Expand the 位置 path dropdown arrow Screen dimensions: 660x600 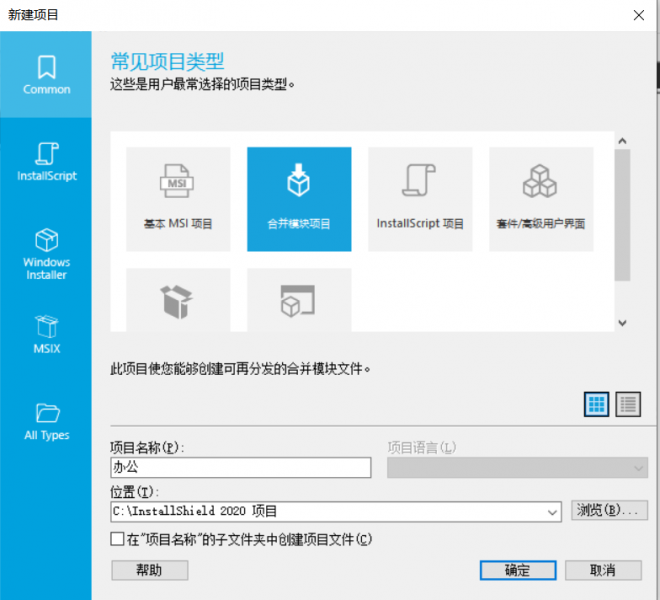click(552, 512)
